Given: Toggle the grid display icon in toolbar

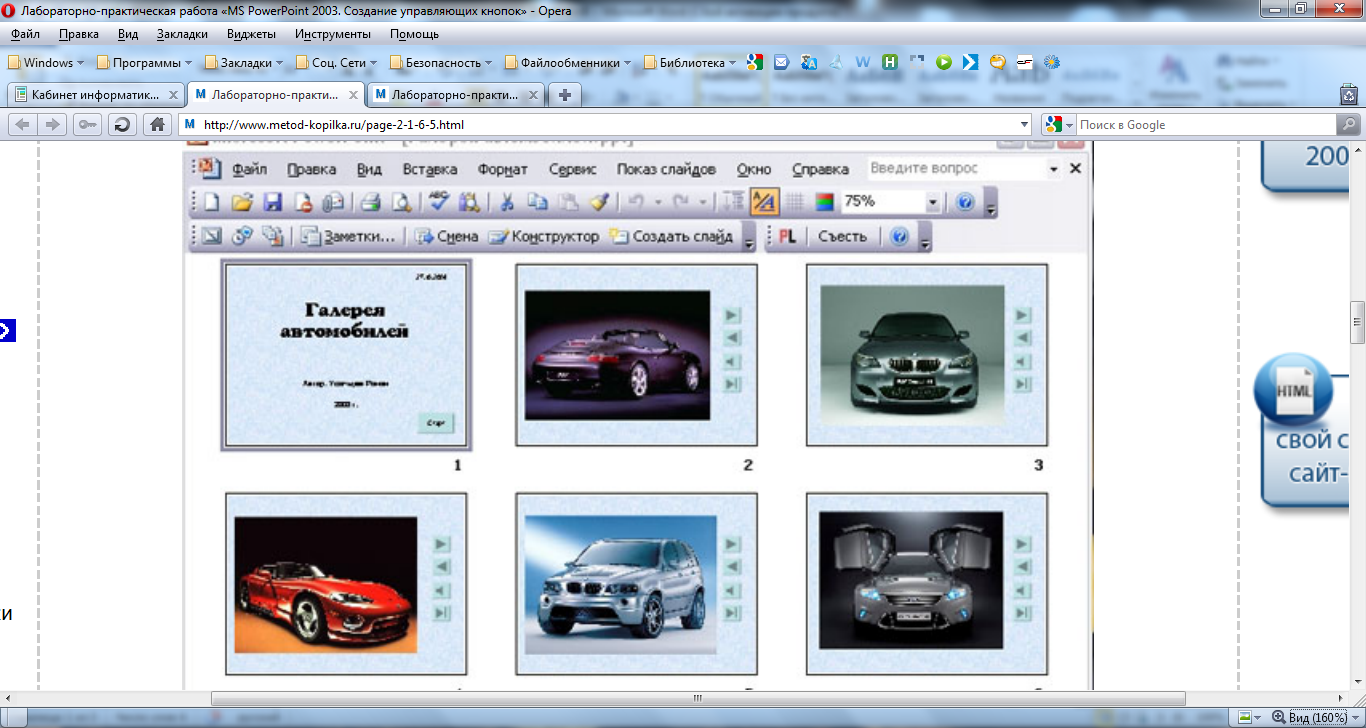Looking at the screenshot, I should pos(794,202).
